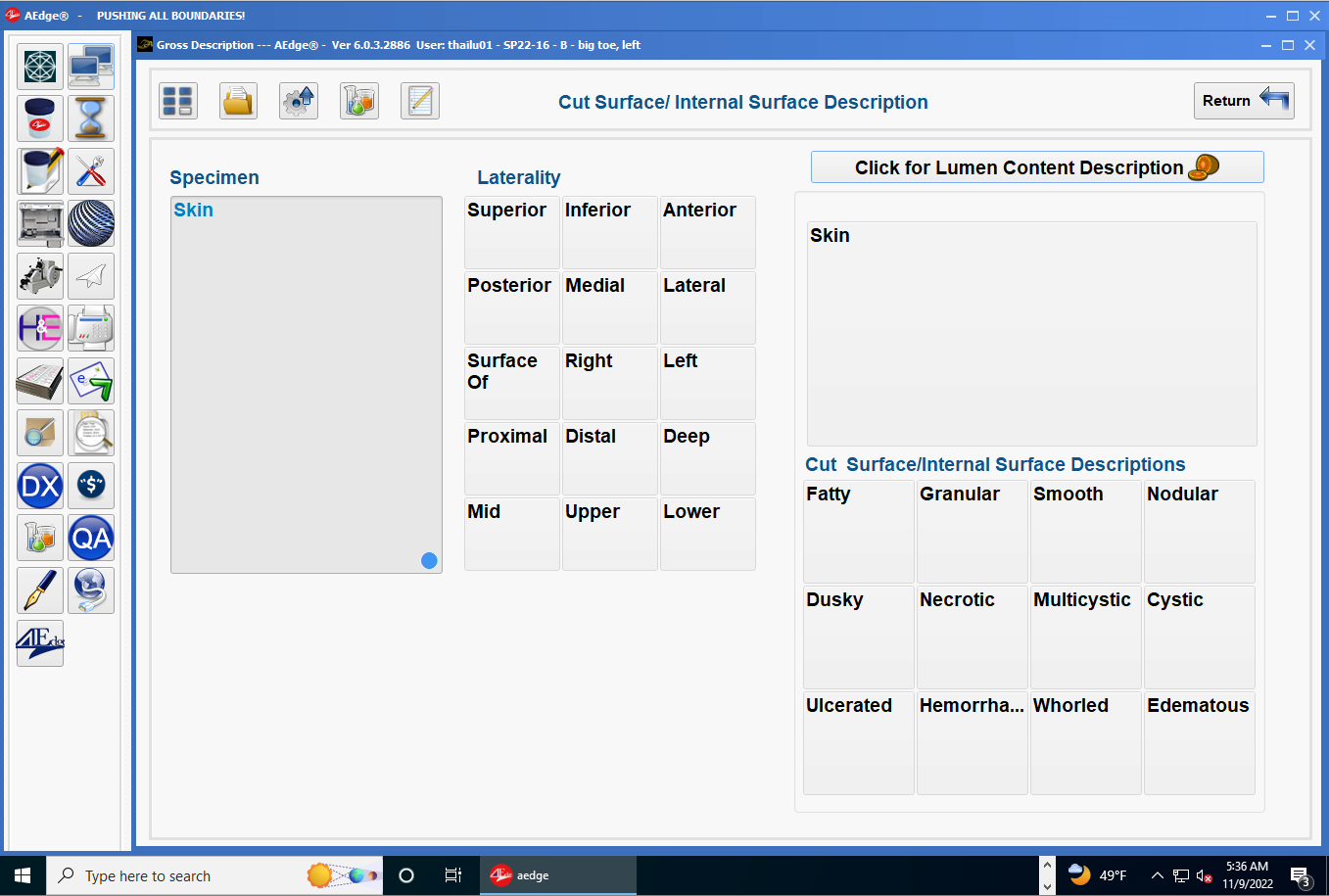Click the beakers icon in top toolbar
Viewport: 1329px width, 896px height.
coord(359,101)
